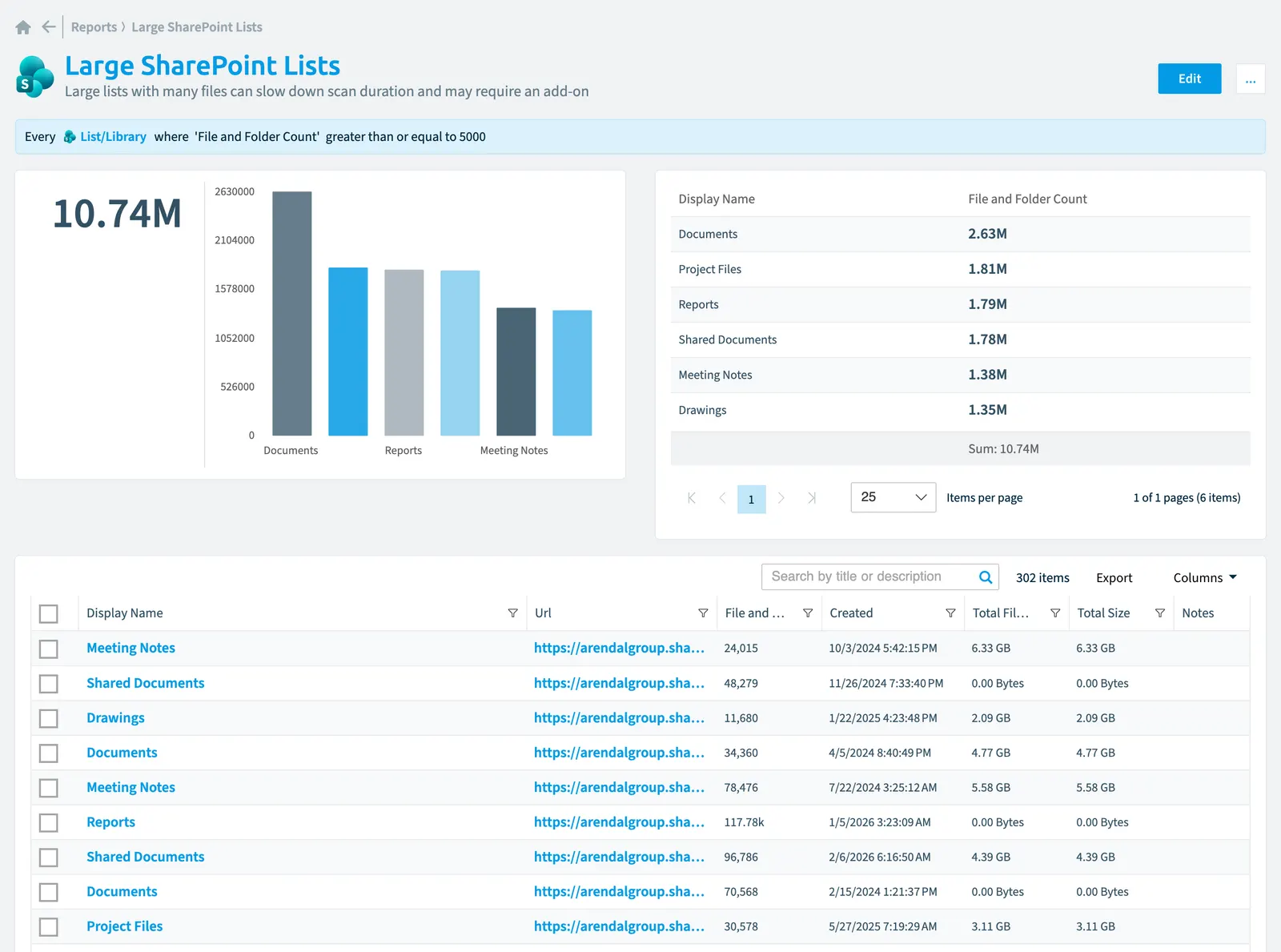Screen dimensions: 1281x952
Task: Go to next page of summary table
Action: coord(781,498)
